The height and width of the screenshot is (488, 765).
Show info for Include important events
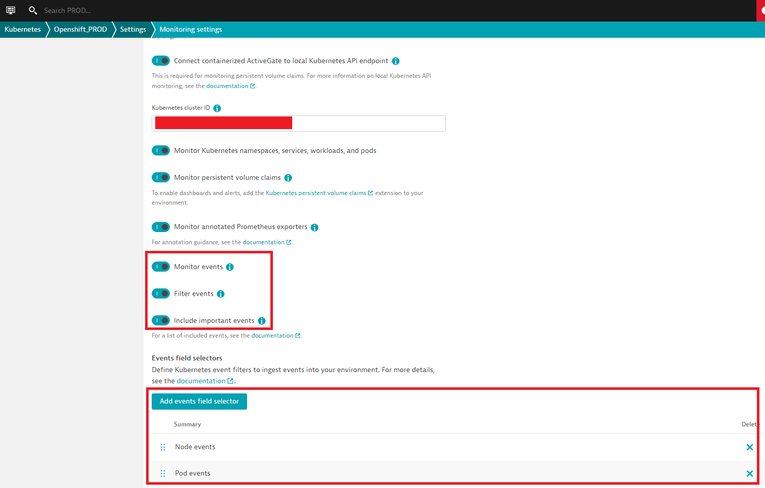coord(262,321)
